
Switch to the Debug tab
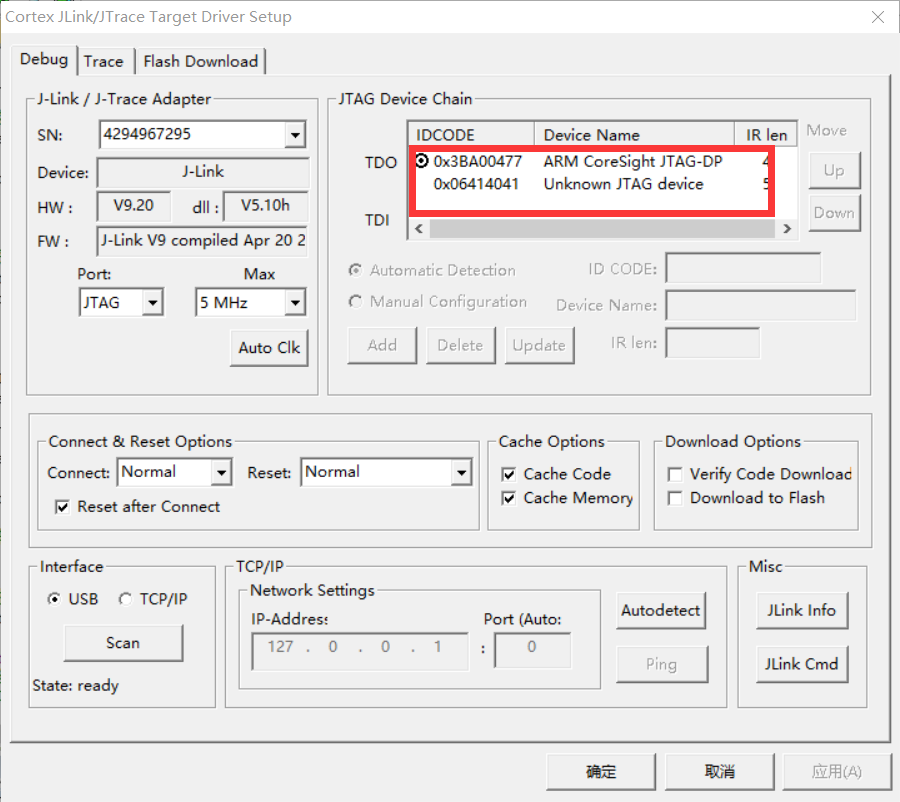pyautogui.click(x=44, y=60)
